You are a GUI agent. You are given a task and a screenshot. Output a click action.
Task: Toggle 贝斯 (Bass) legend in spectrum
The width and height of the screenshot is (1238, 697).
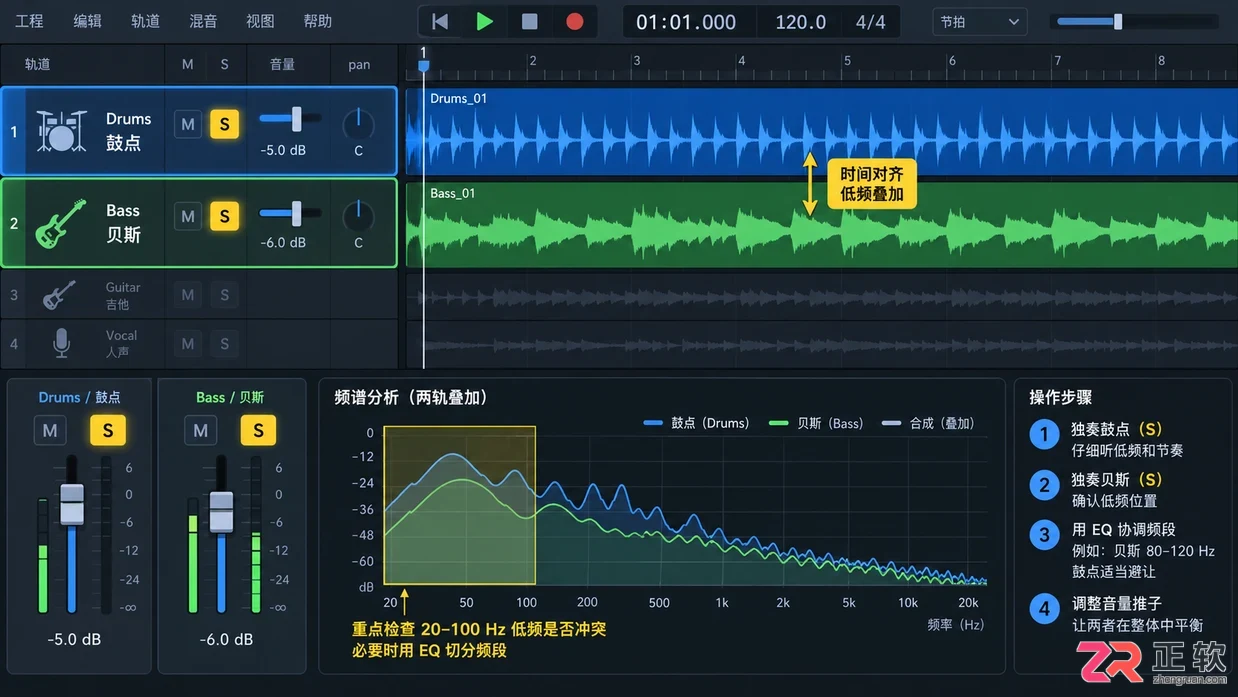pyautogui.click(x=816, y=423)
